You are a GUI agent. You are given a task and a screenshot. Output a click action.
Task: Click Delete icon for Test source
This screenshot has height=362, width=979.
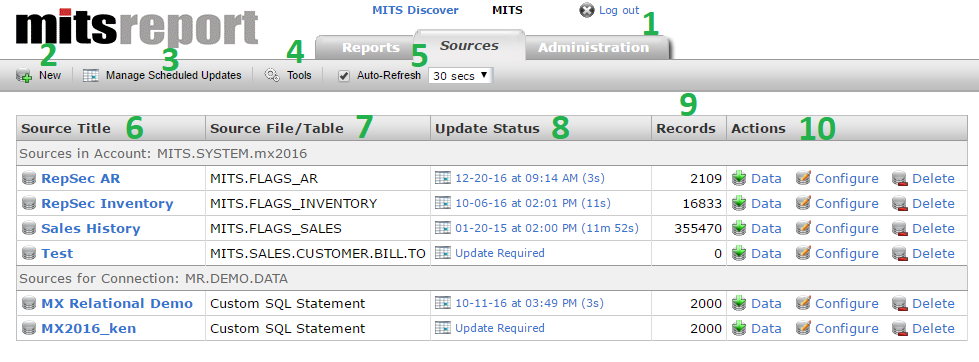[900, 253]
